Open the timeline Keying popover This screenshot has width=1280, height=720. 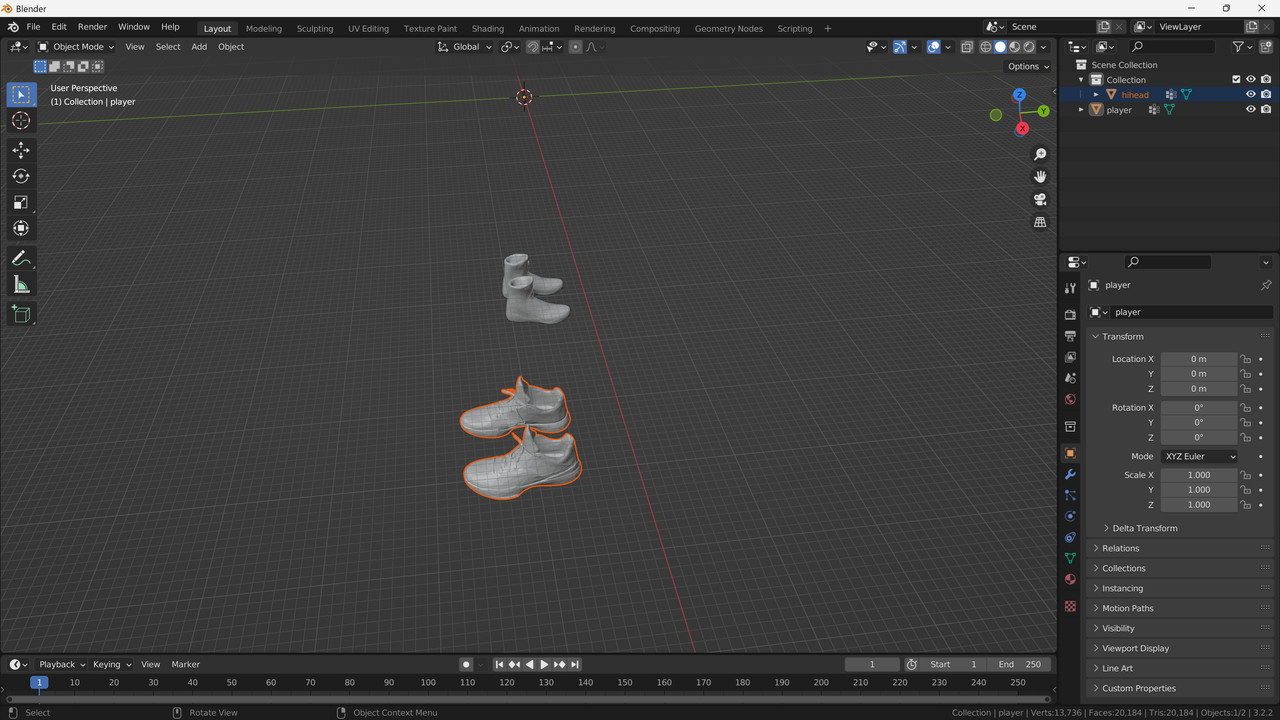(112, 664)
